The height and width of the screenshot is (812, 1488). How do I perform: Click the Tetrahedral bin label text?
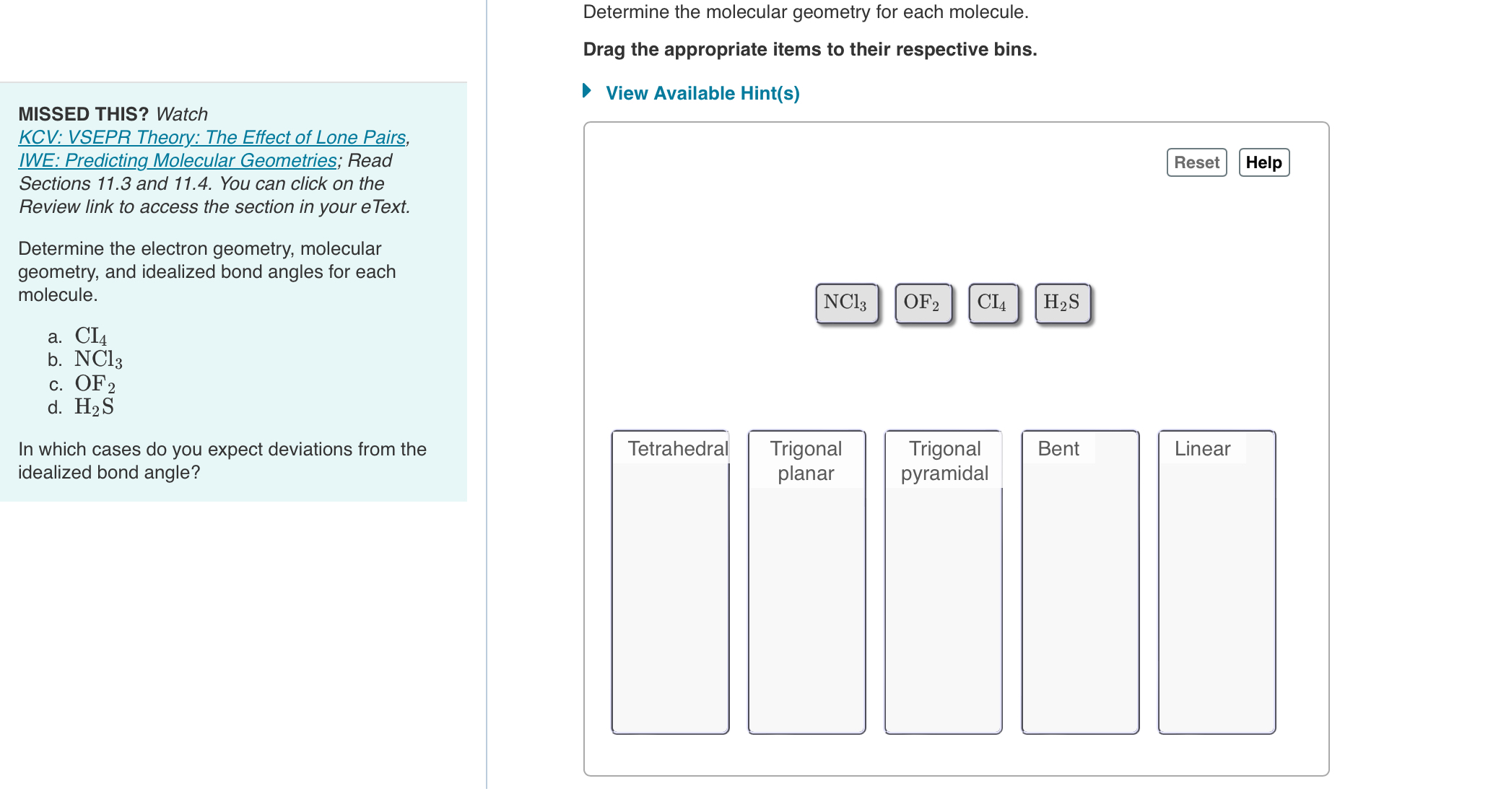tap(677, 448)
